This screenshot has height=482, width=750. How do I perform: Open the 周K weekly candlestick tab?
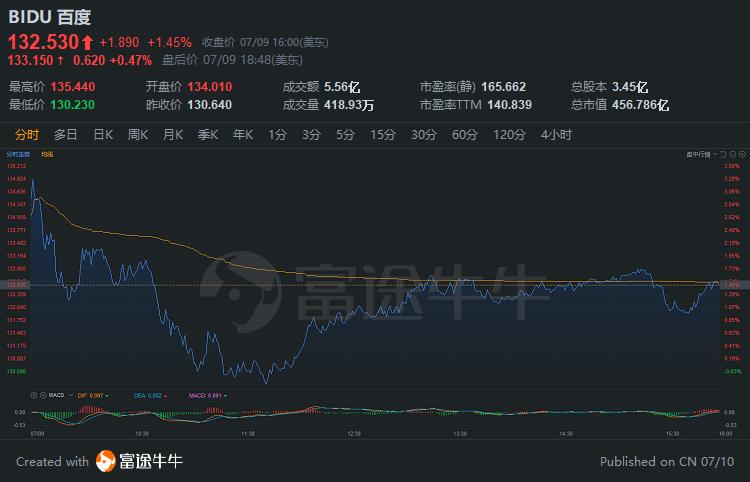[138, 135]
